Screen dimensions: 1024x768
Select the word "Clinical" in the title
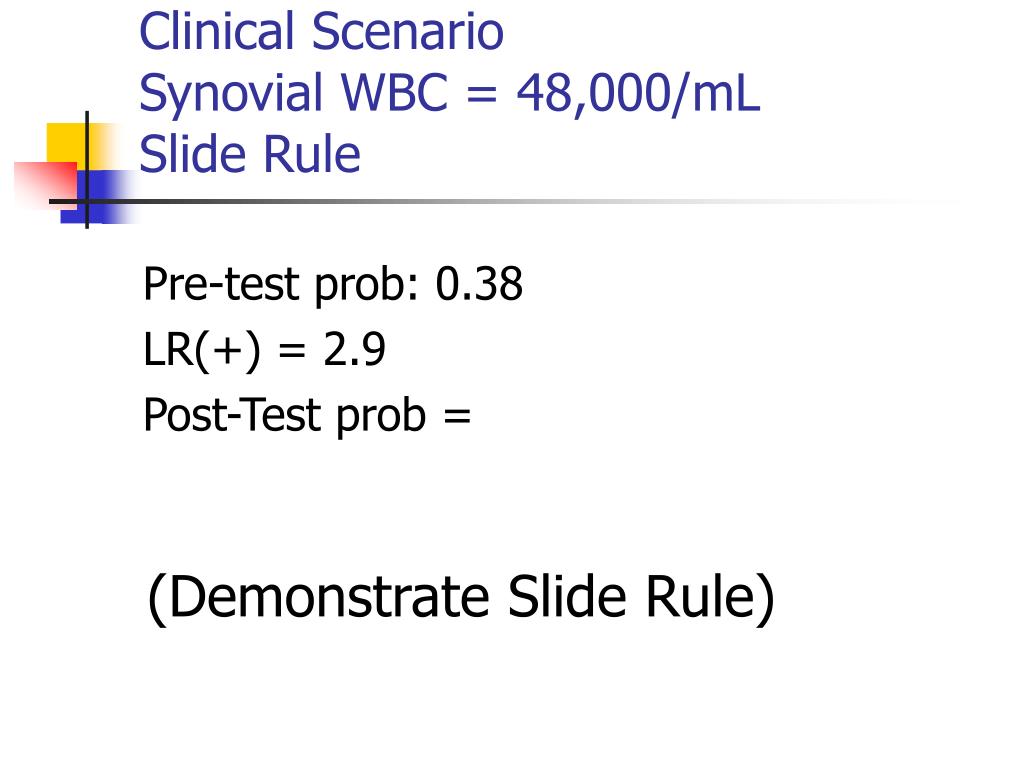(x=217, y=31)
